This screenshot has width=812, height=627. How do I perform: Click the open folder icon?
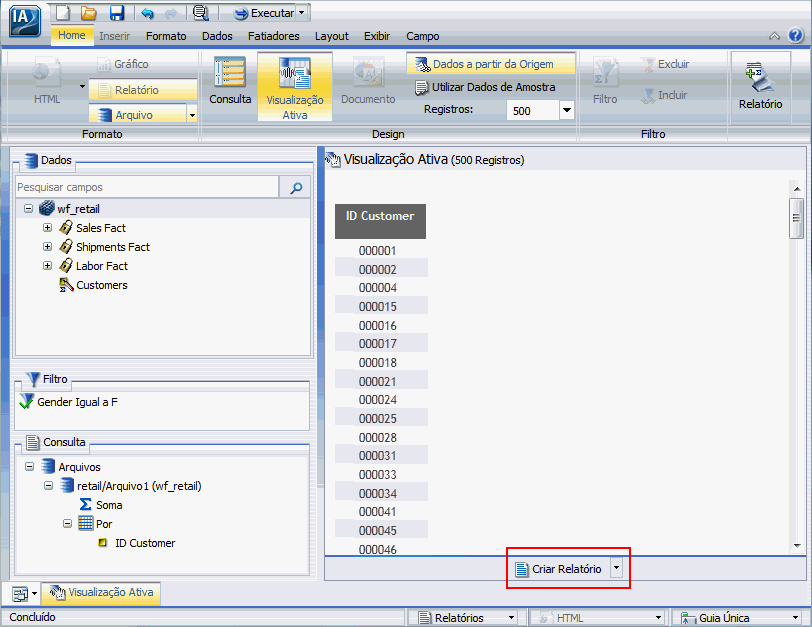(89, 12)
